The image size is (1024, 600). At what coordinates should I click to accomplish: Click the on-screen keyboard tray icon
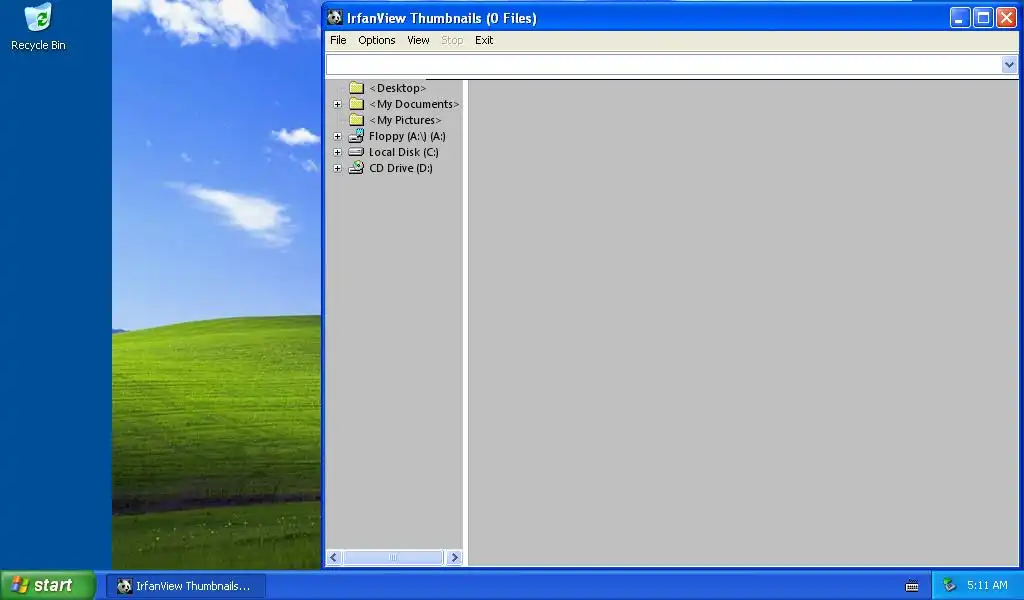click(x=912, y=586)
